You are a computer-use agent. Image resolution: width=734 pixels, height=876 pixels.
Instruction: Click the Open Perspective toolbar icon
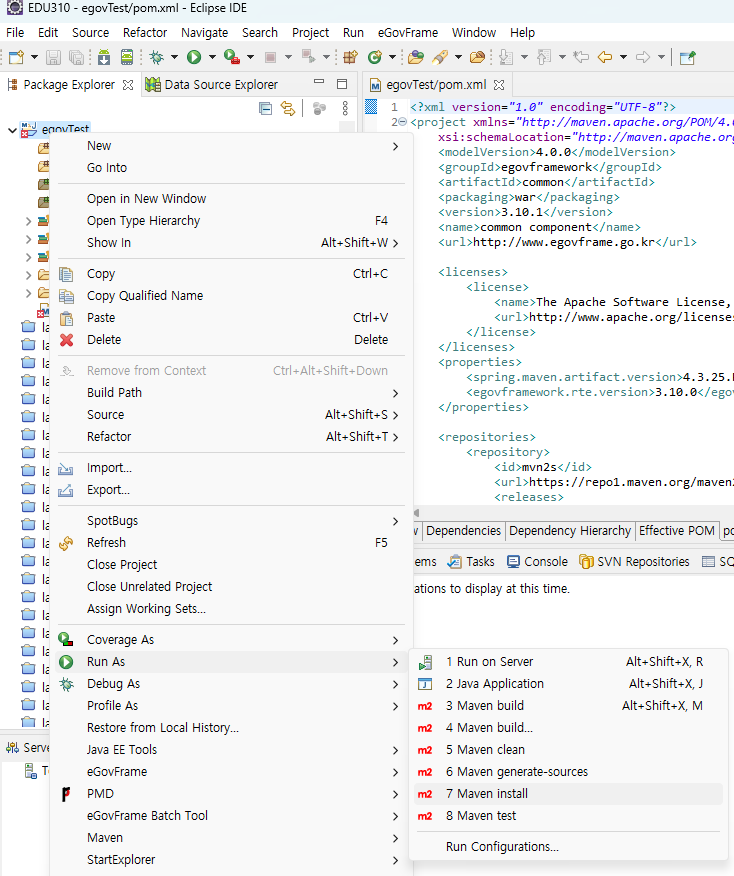point(688,57)
